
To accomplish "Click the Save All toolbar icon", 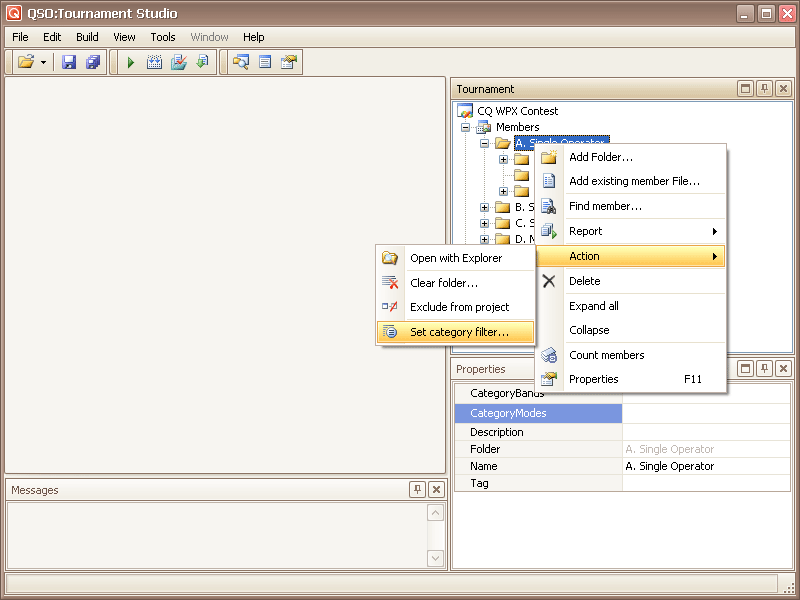I will pyautogui.click(x=93, y=62).
